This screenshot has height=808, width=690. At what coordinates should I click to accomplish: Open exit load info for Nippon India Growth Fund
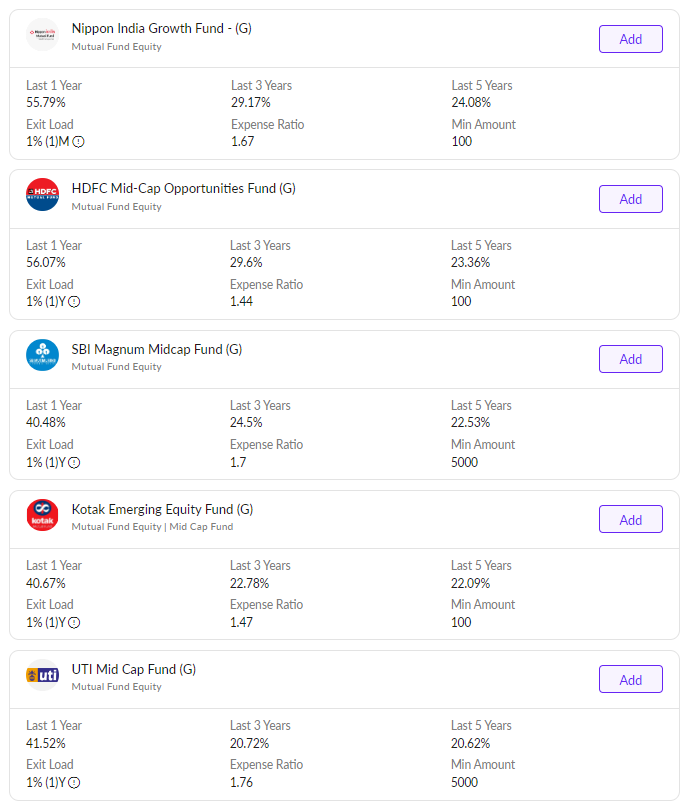[79, 142]
